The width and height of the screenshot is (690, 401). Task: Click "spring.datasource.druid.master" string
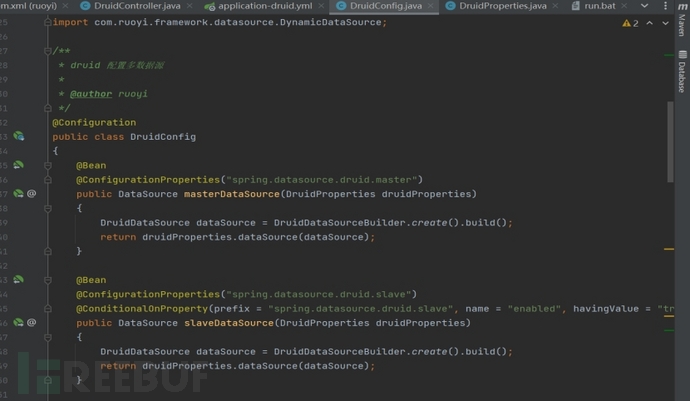(x=321, y=180)
